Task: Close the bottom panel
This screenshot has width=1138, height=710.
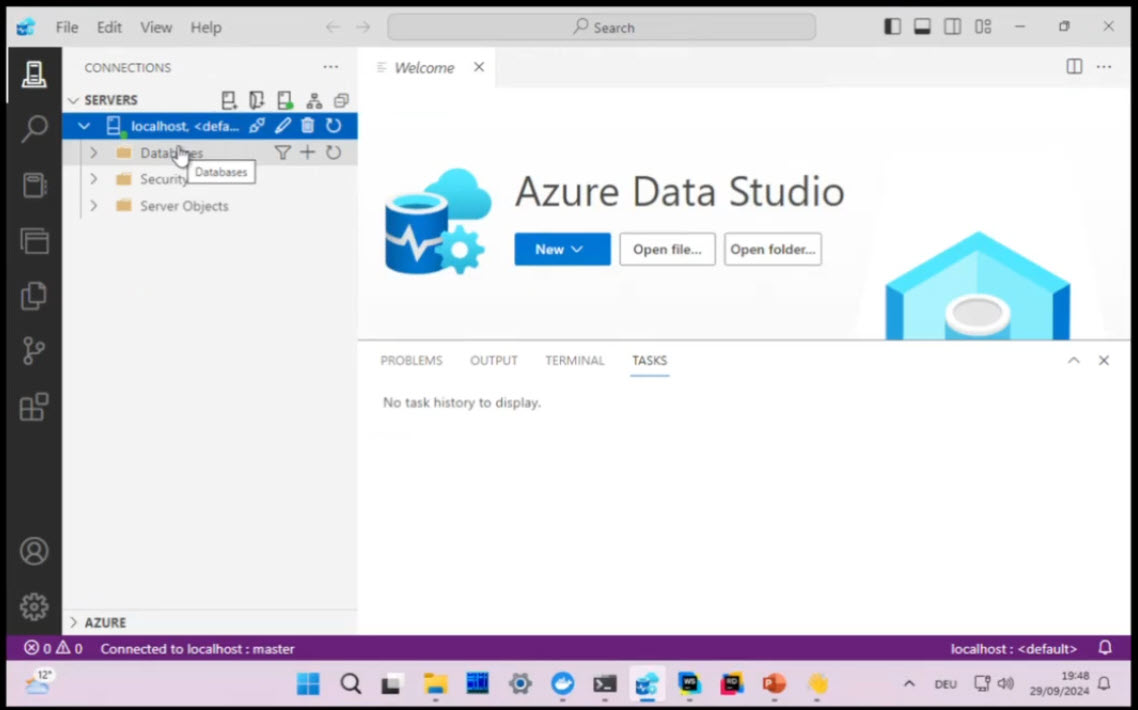Action: pos(1104,360)
